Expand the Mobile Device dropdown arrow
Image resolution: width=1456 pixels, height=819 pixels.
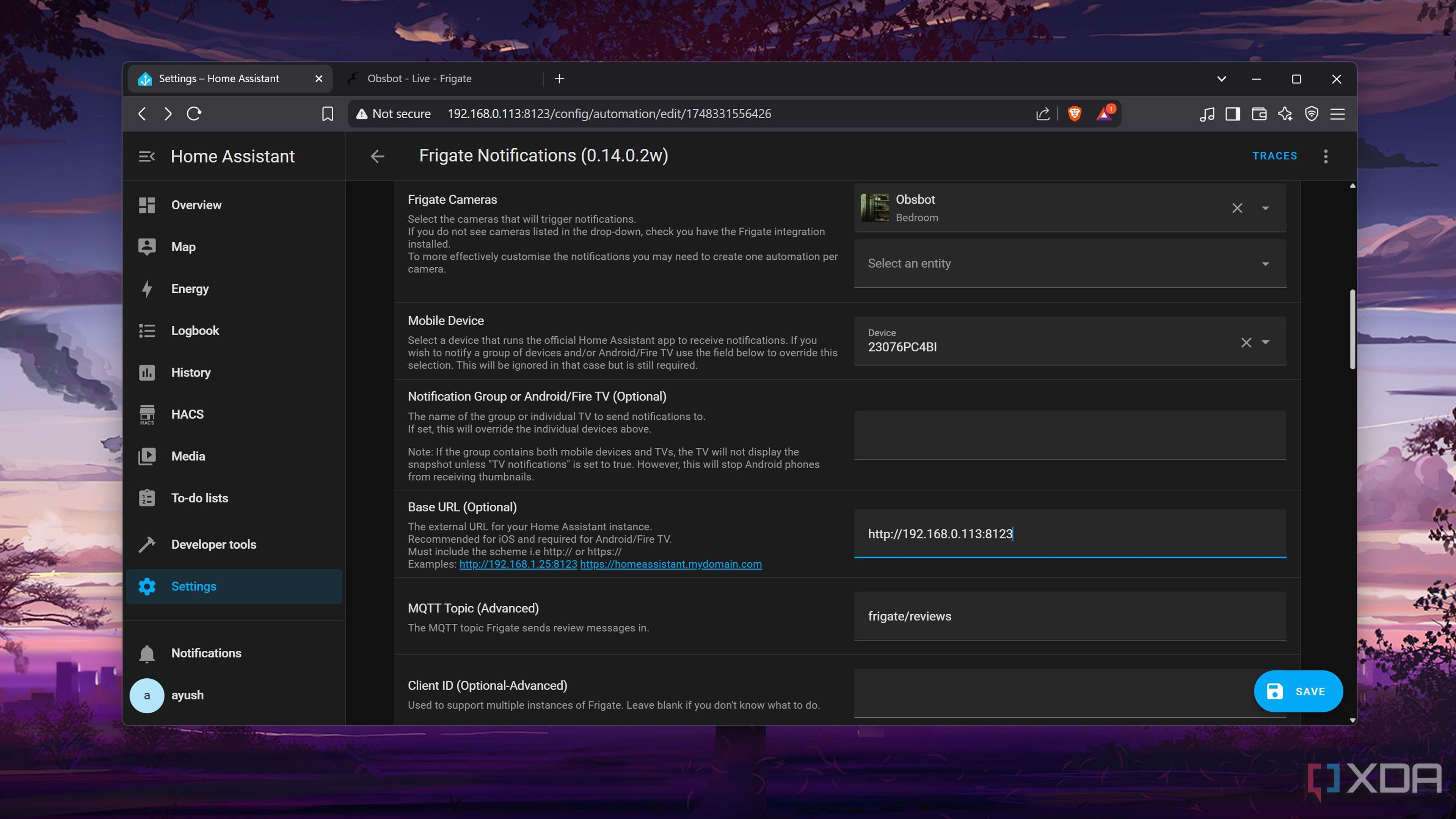[x=1266, y=342]
